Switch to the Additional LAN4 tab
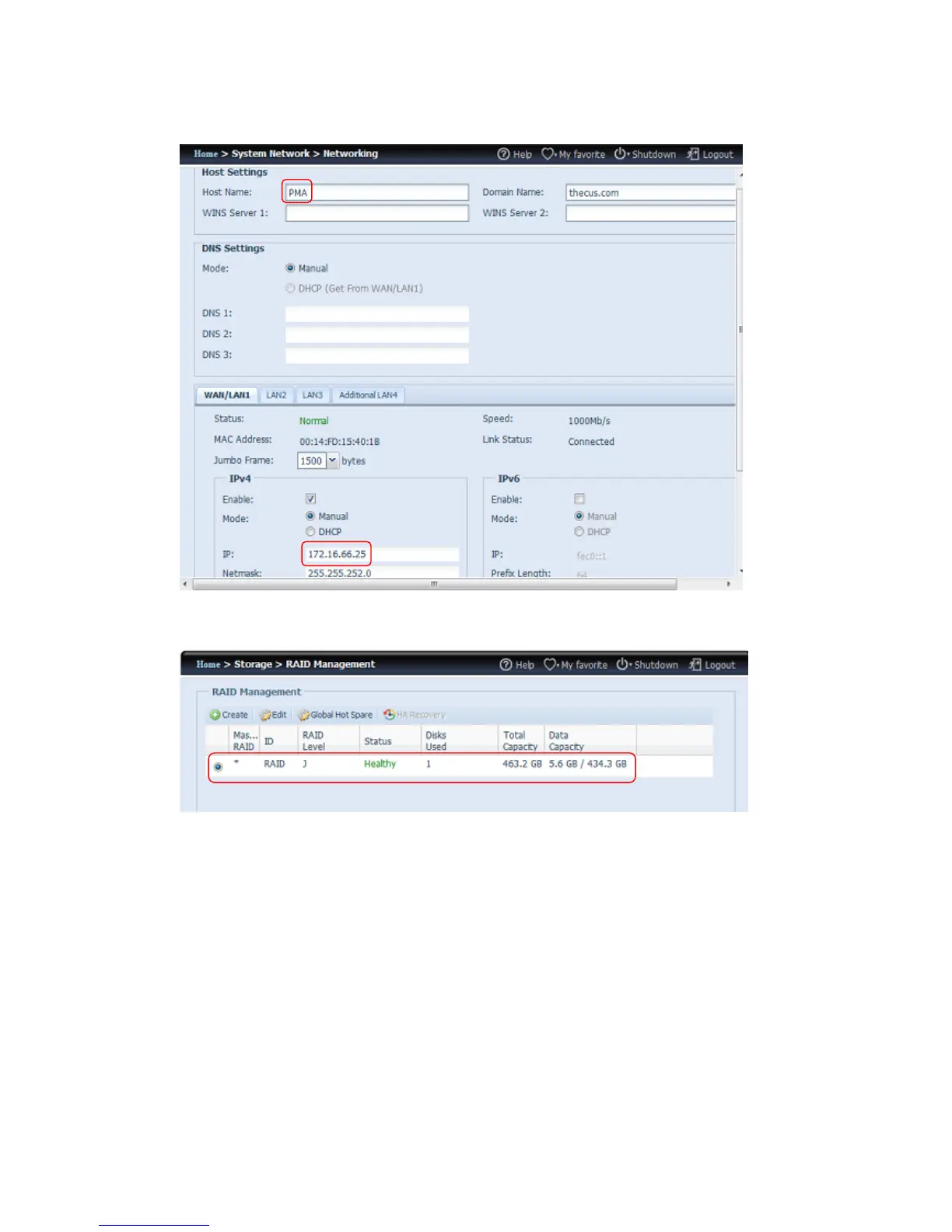The image size is (952, 1232). 368,395
